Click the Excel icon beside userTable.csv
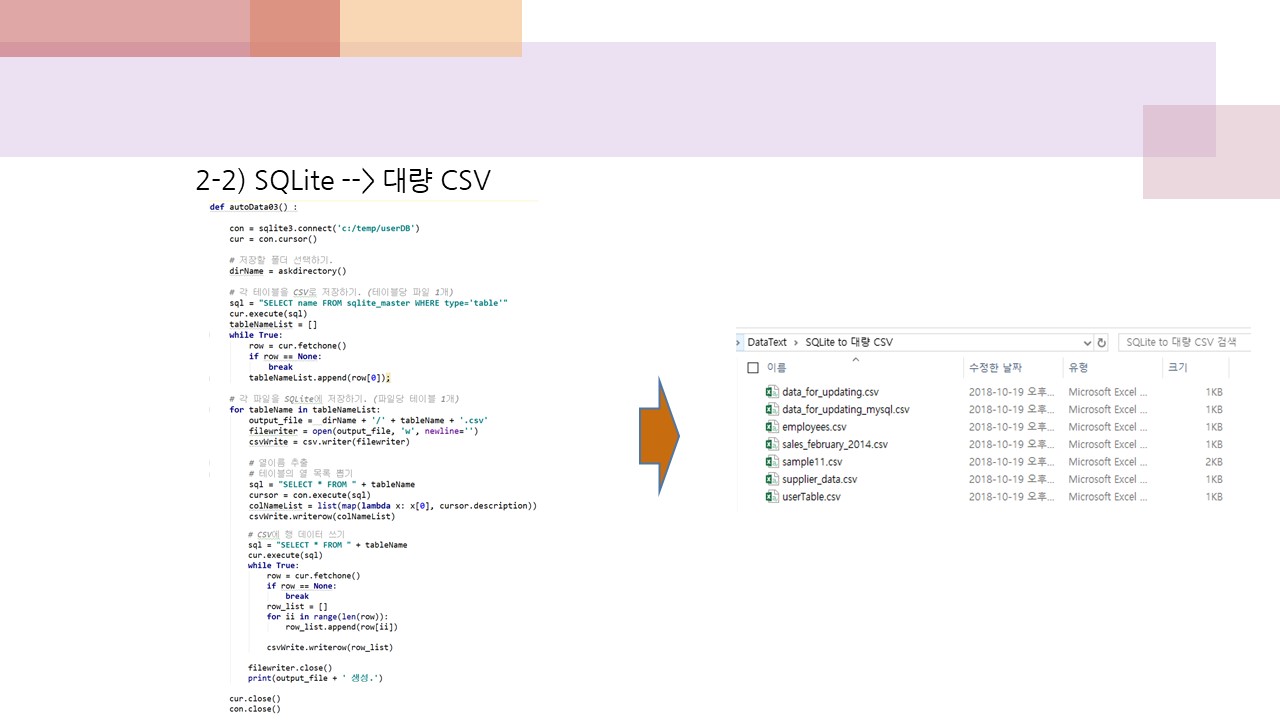 [x=770, y=496]
